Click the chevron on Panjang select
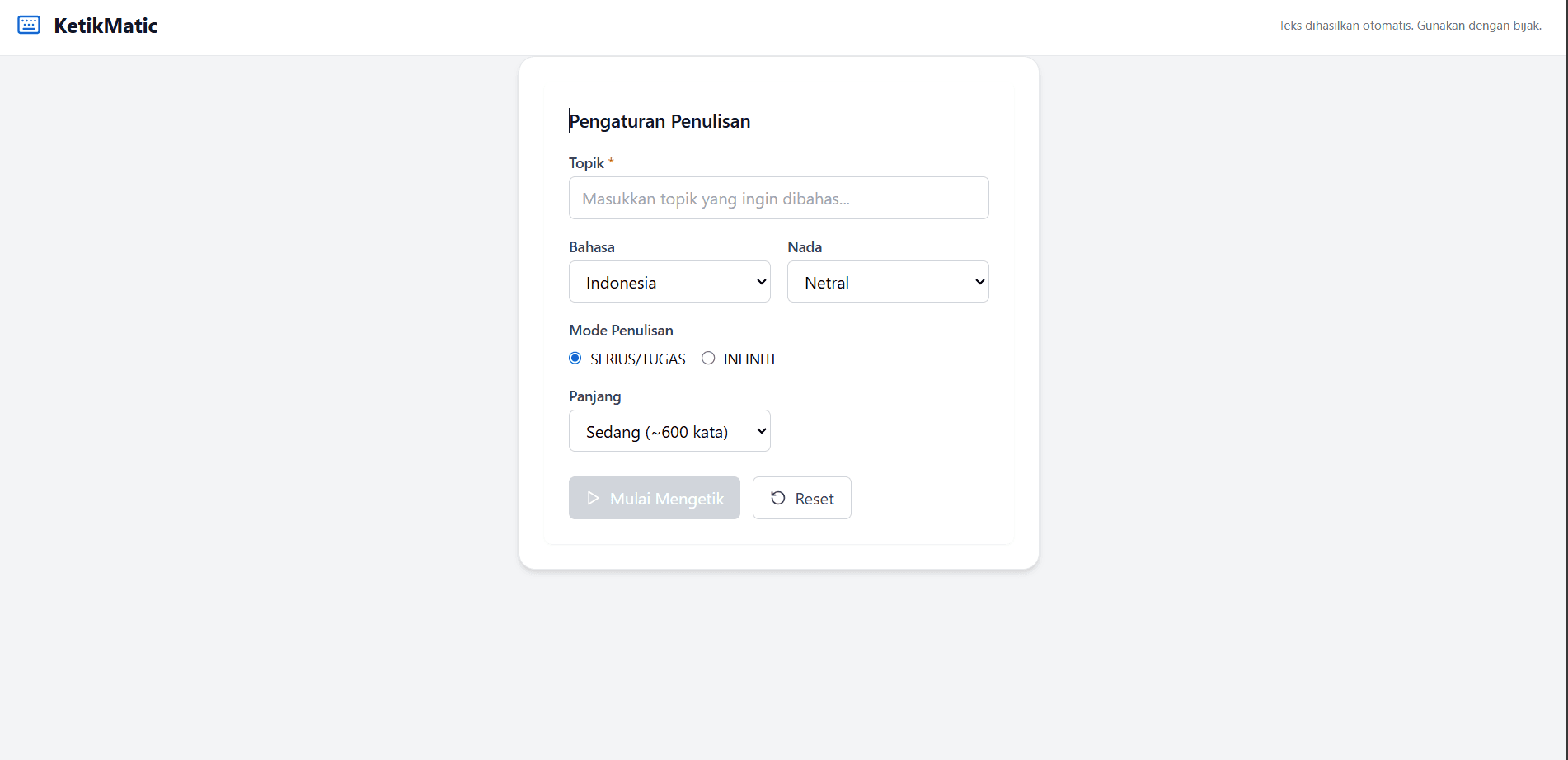 (x=761, y=431)
